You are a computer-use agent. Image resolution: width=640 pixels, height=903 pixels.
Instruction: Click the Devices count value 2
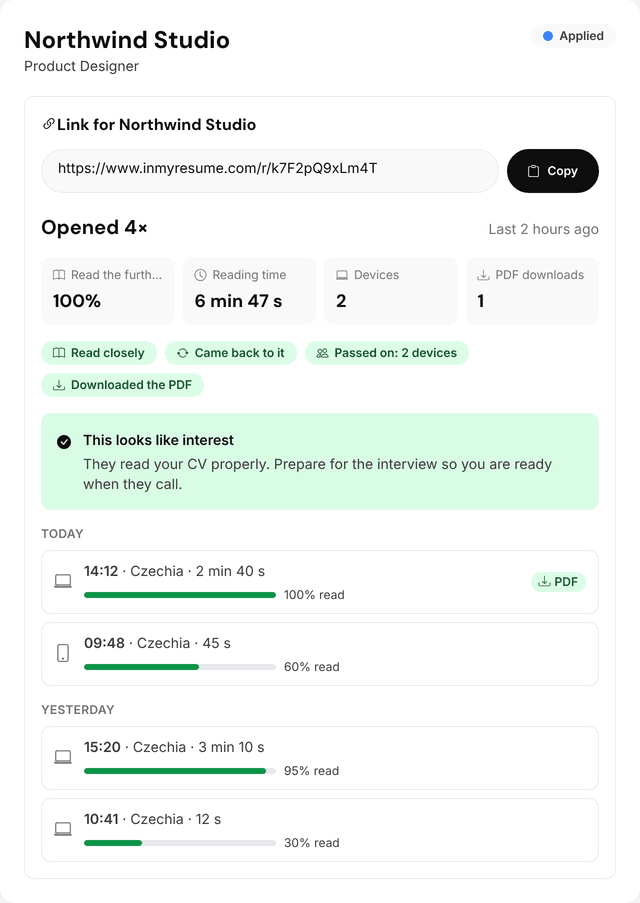tap(341, 301)
